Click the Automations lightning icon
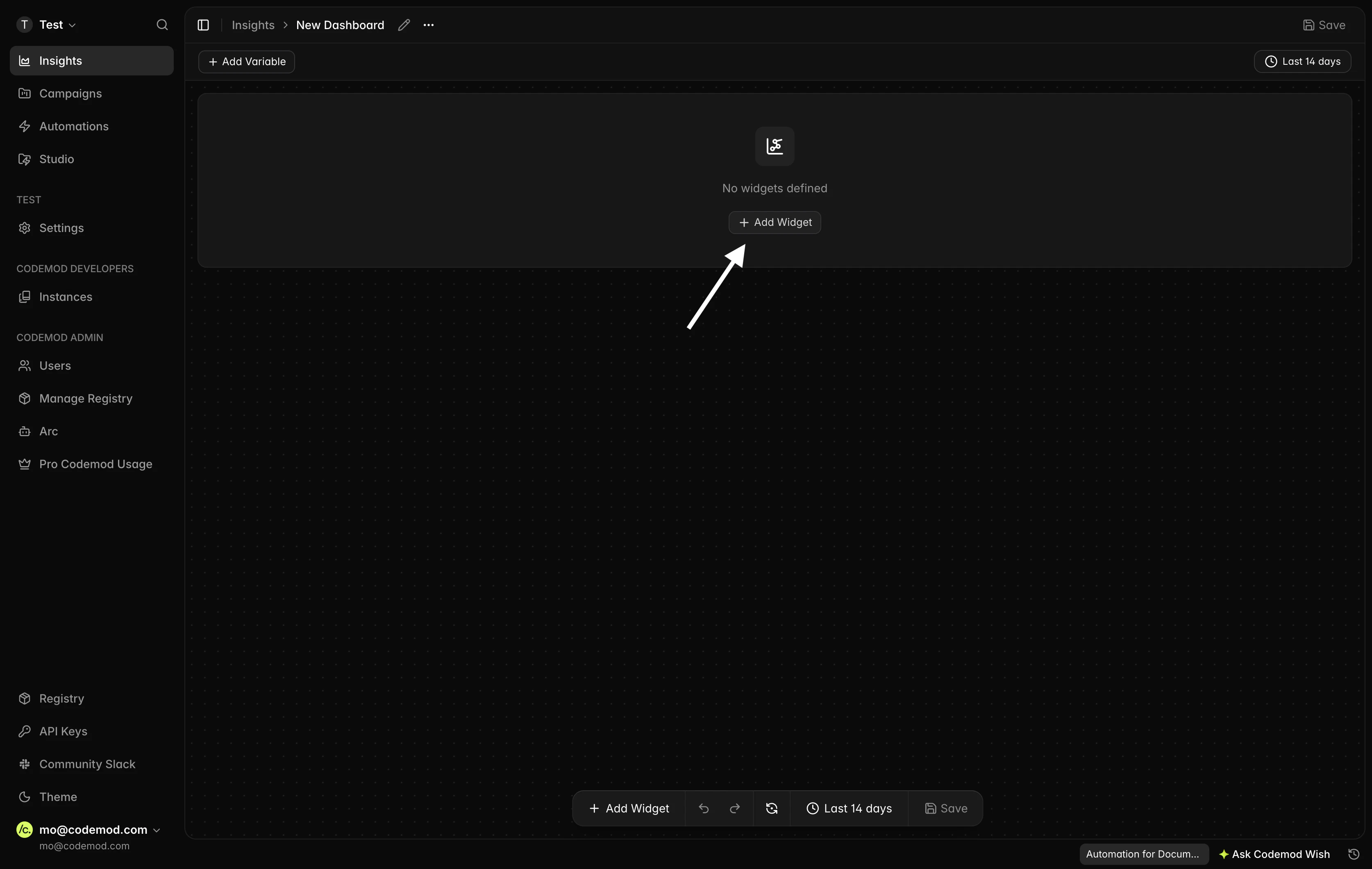This screenshot has height=869, width=1372. click(25, 126)
